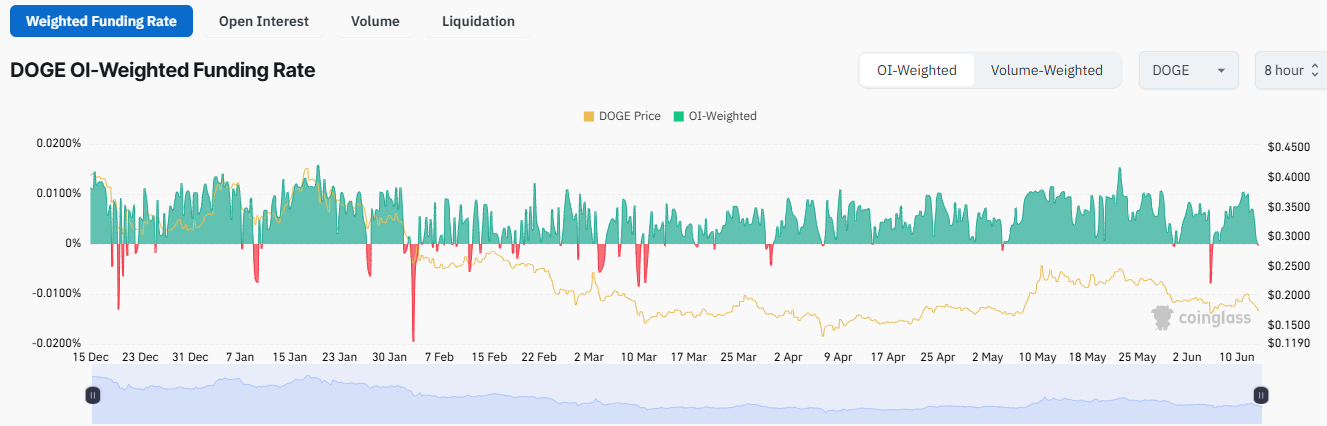Click the caret arrow in DOGE selector
The height and width of the screenshot is (426, 1327).
(1221, 71)
